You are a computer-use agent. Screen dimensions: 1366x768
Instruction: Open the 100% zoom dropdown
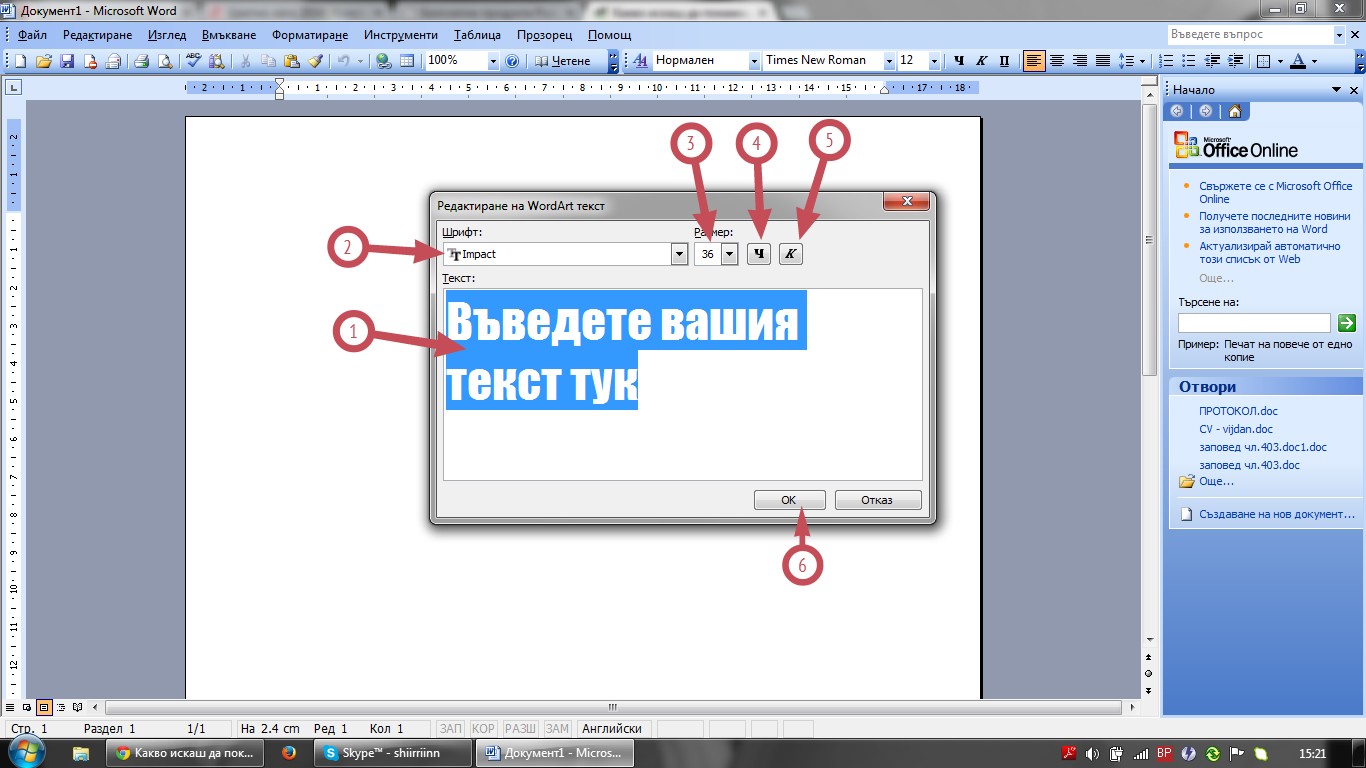click(492, 61)
